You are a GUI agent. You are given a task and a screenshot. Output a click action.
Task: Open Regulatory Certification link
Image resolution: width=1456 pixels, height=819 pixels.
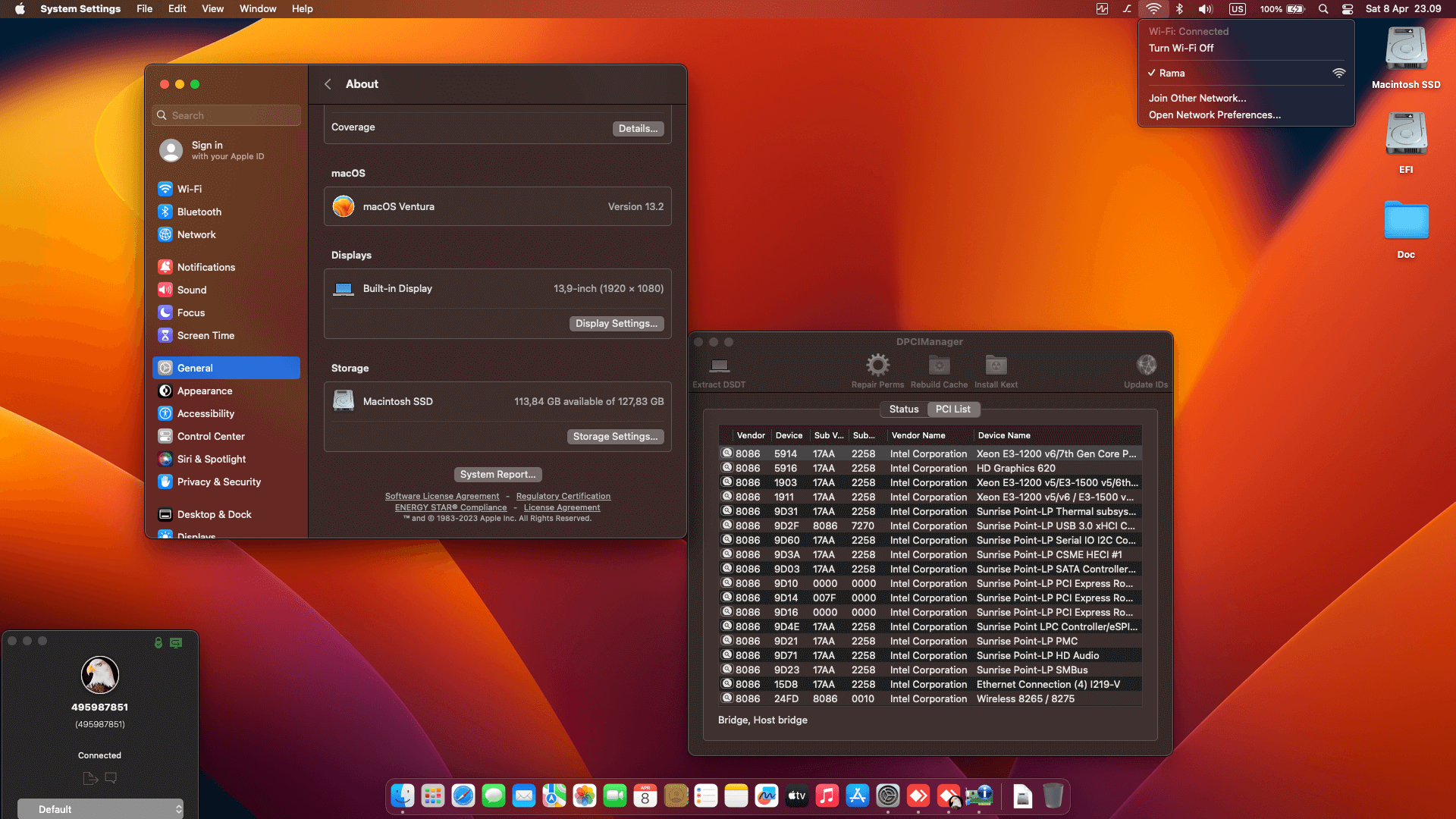pos(563,496)
